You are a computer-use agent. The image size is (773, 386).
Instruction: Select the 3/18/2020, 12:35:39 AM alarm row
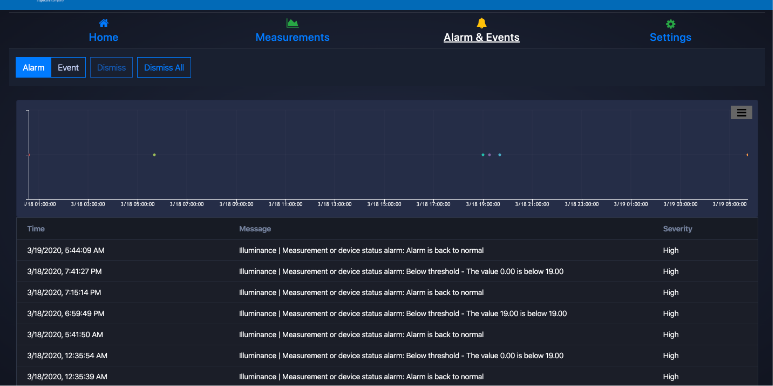[x=387, y=377]
